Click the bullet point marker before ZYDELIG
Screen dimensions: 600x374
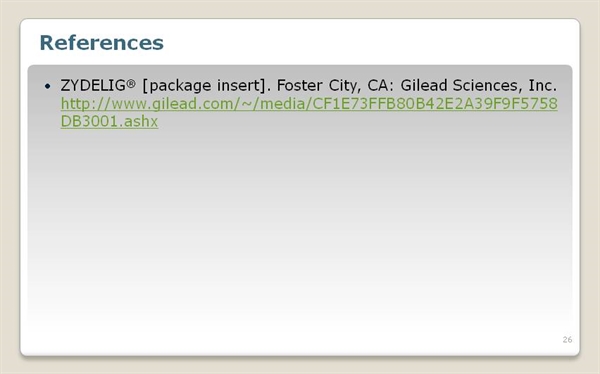[47, 86]
